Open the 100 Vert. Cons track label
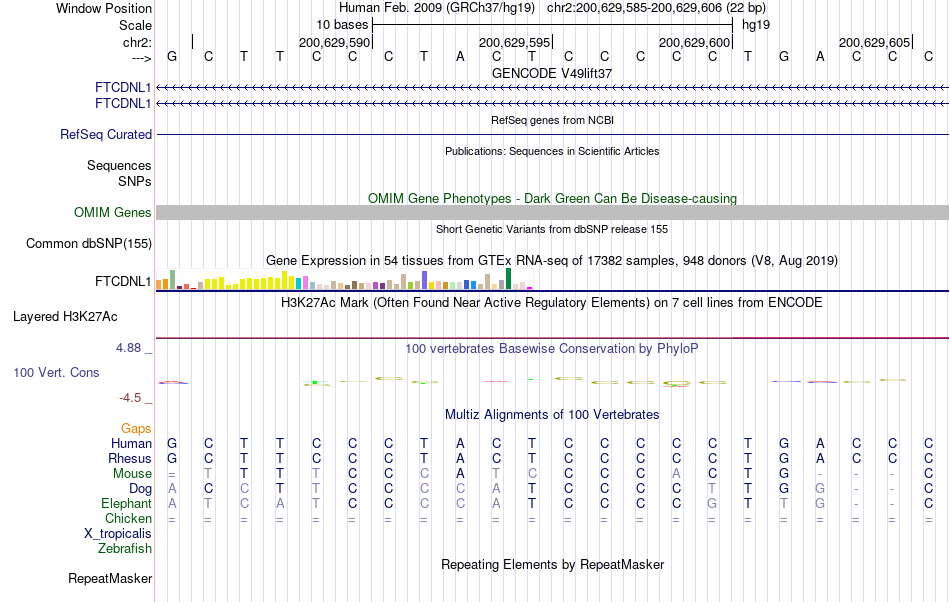The width and height of the screenshot is (950, 602). coord(56,372)
